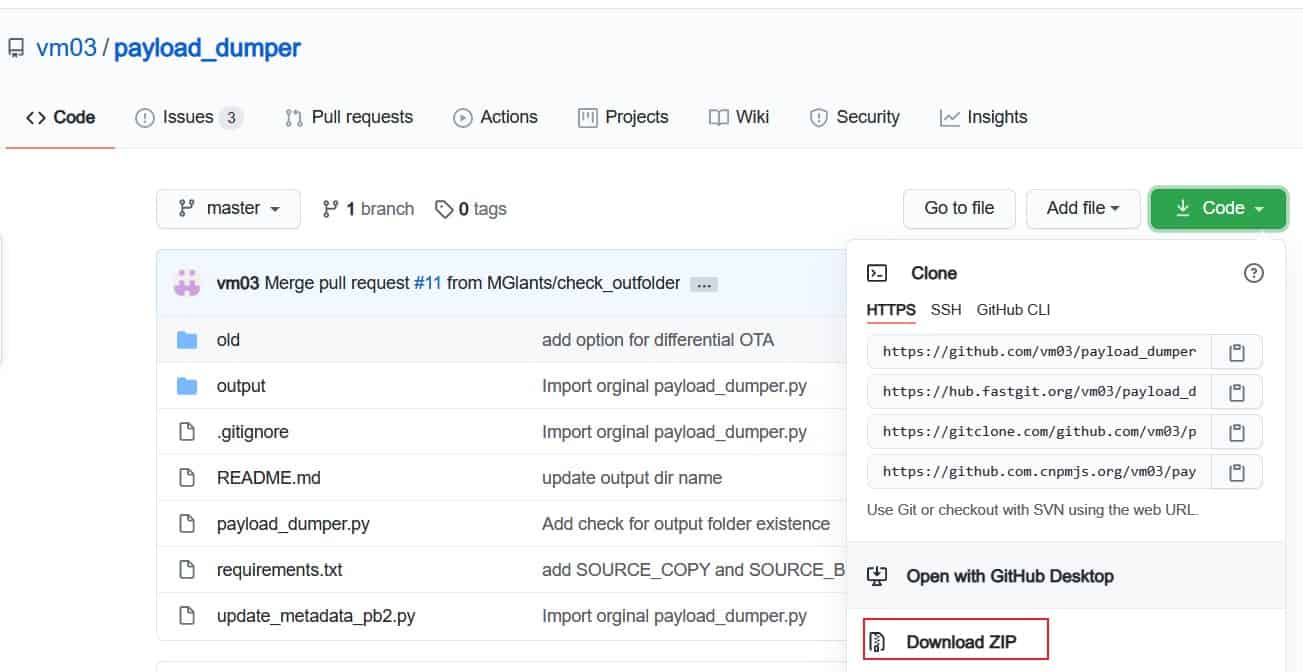Screen dimensions: 1303x672
Task: Copy the hub.fastgit.org mirror URL
Action: [1238, 391]
